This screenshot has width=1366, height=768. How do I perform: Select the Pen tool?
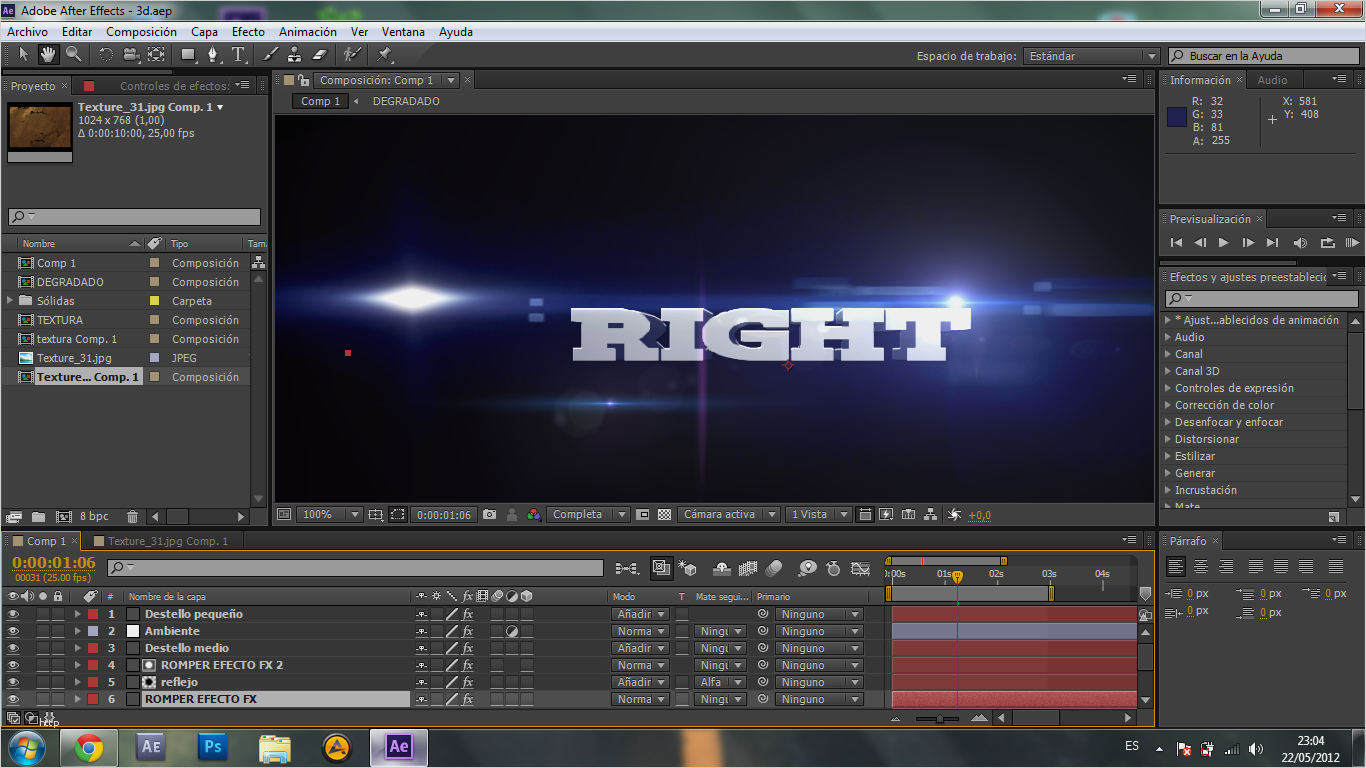tap(211, 55)
